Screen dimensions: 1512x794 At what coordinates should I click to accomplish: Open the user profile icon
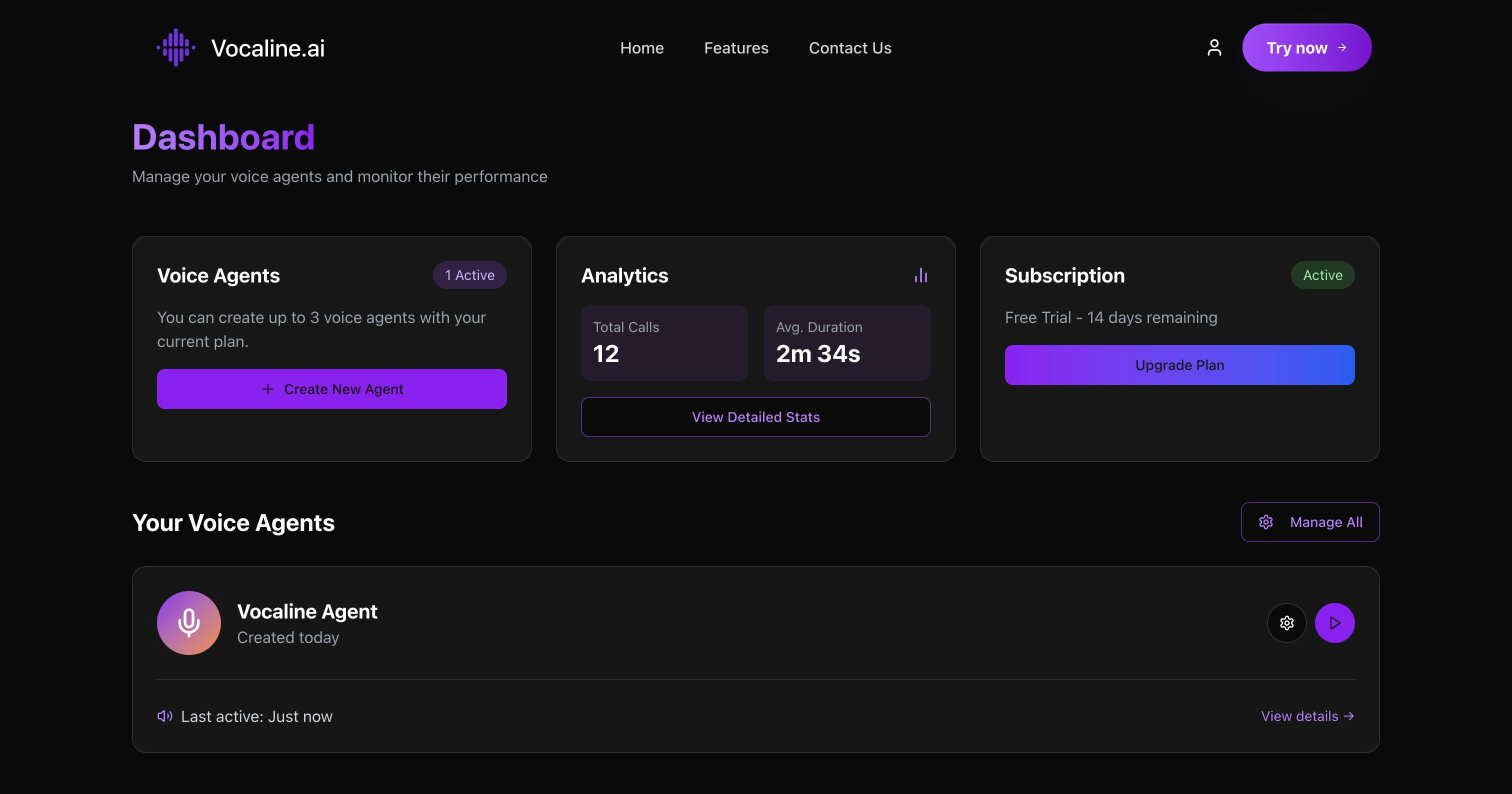point(1214,47)
